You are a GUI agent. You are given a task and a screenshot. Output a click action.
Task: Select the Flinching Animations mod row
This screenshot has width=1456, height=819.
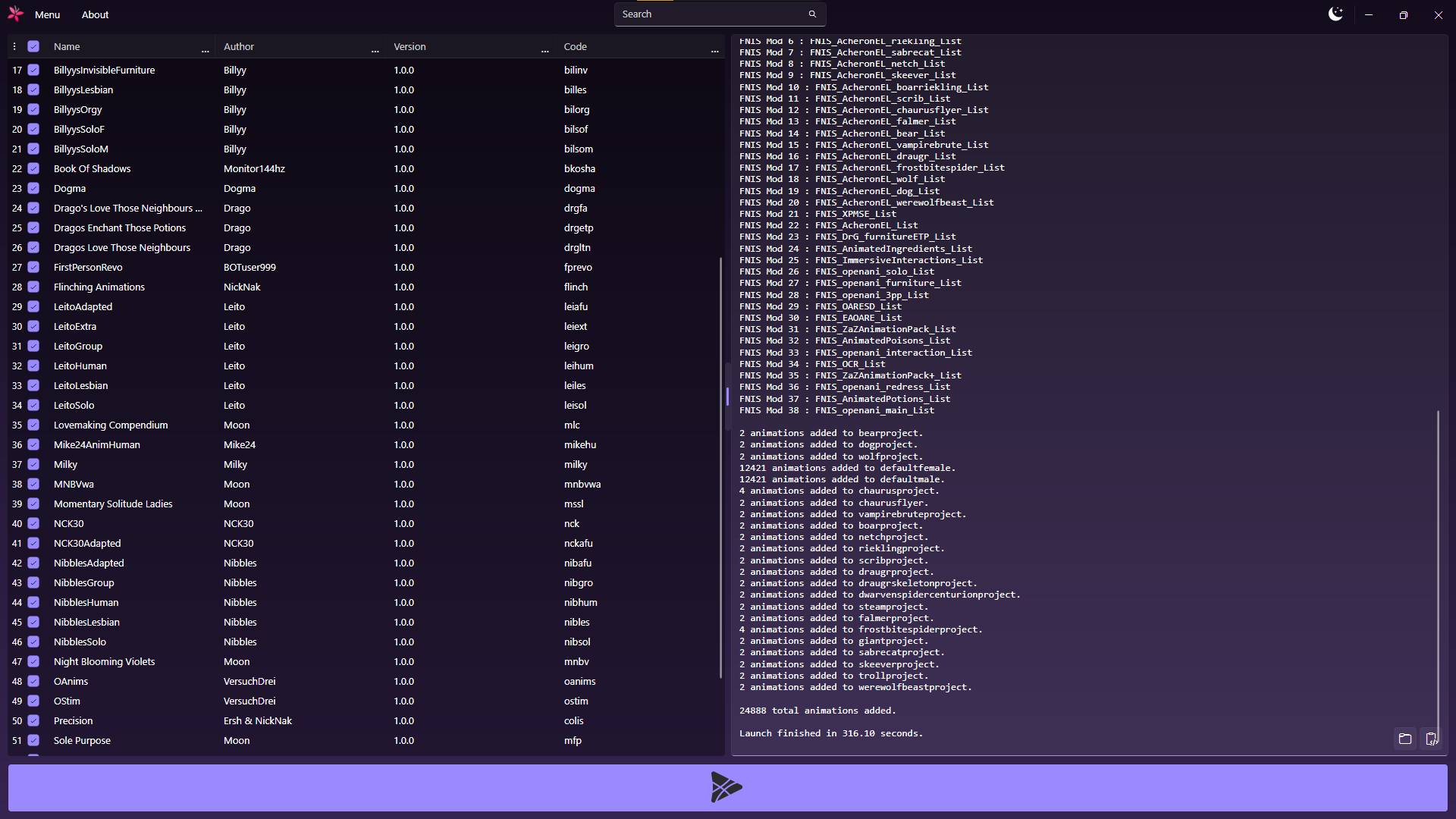pyautogui.click(x=99, y=287)
